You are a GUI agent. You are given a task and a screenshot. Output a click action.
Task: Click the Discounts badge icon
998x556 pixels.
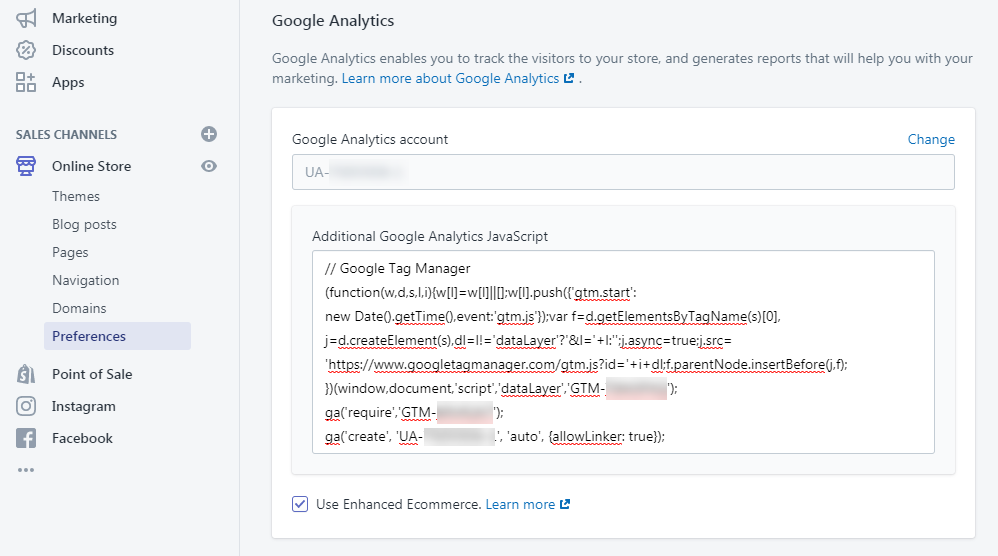pyautogui.click(x=26, y=50)
